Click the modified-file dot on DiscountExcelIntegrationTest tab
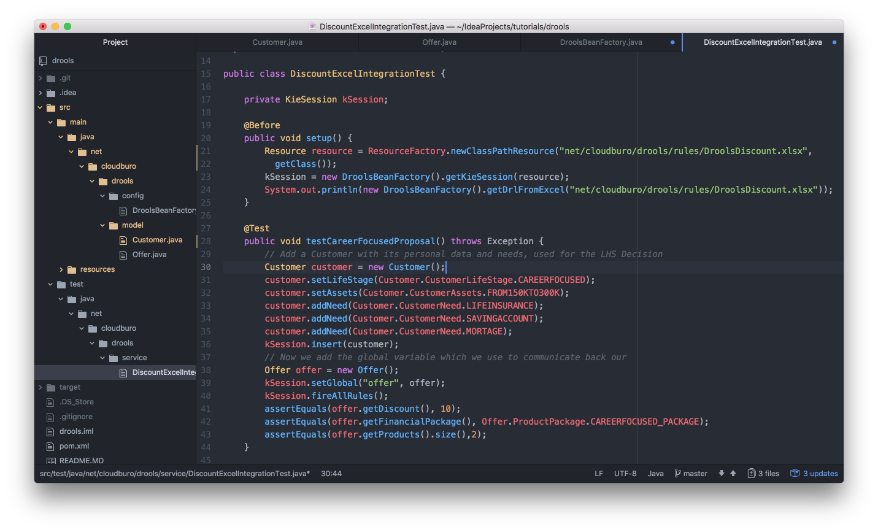The image size is (878, 532). [x=834, y=42]
